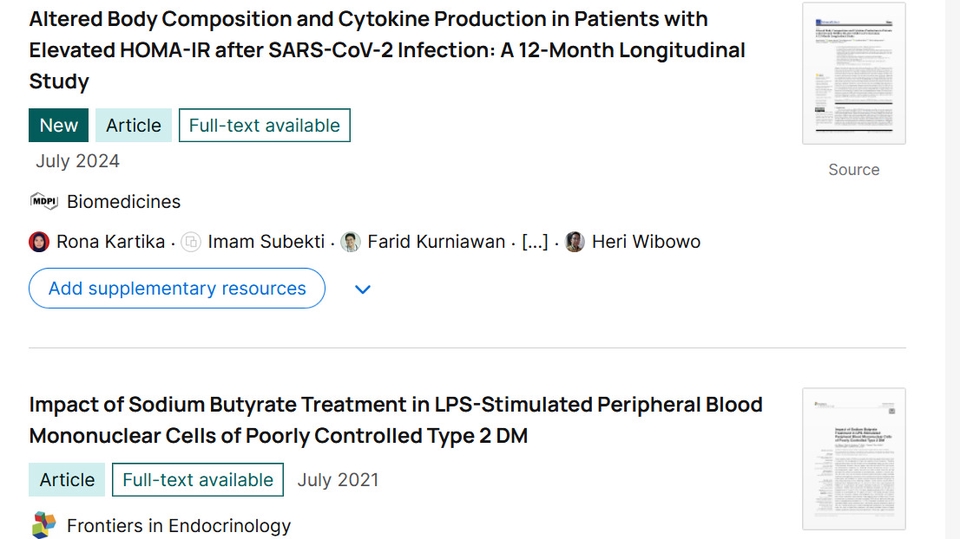Click the Biomedicines journal name

tap(124, 202)
